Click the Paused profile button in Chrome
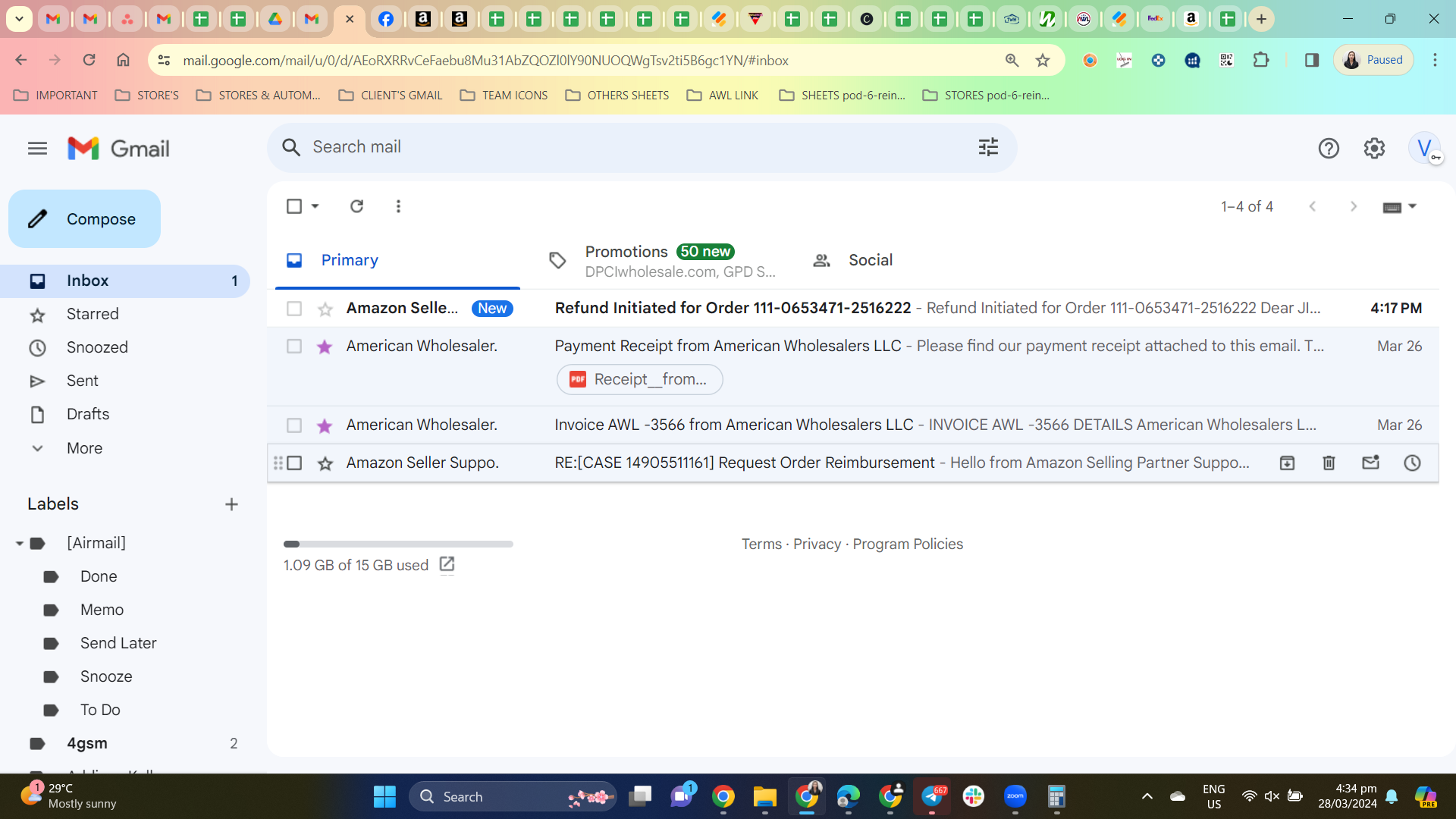 (x=1373, y=60)
